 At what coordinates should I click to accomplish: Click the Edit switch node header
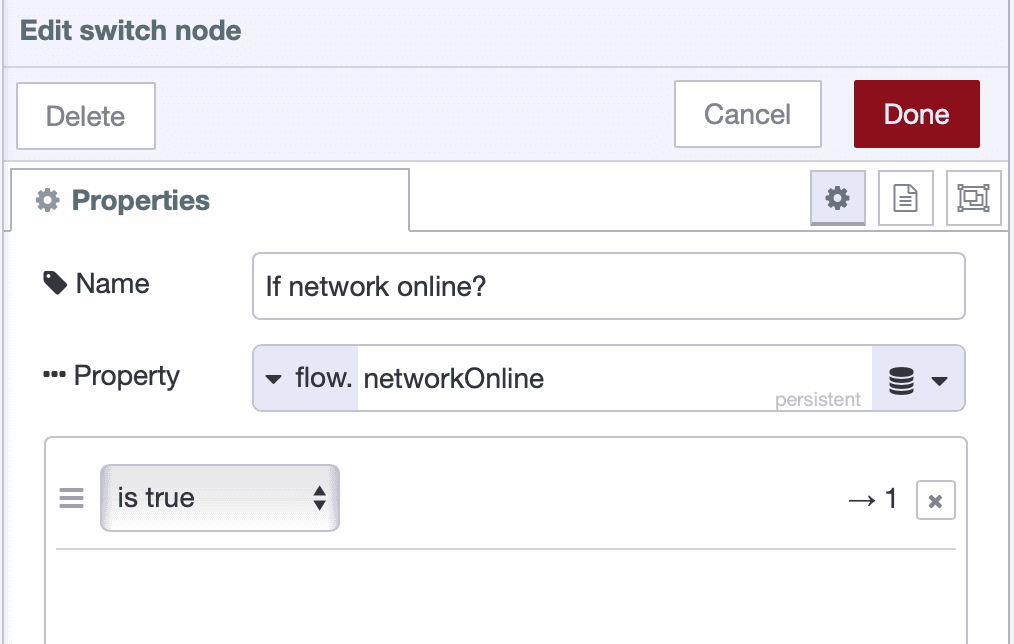tap(129, 31)
